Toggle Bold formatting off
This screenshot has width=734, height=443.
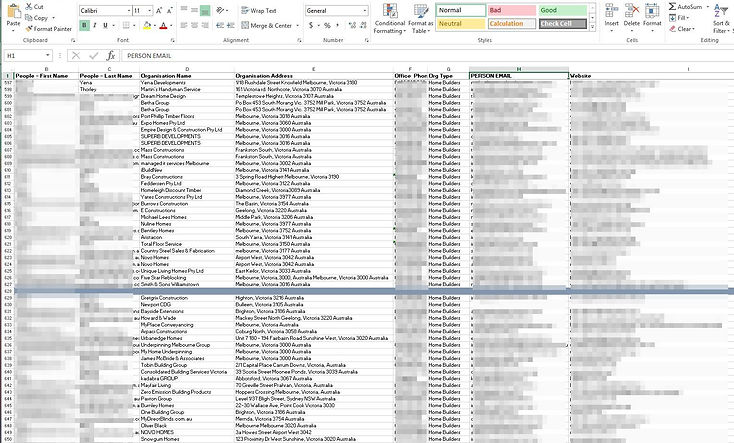[x=84, y=25]
